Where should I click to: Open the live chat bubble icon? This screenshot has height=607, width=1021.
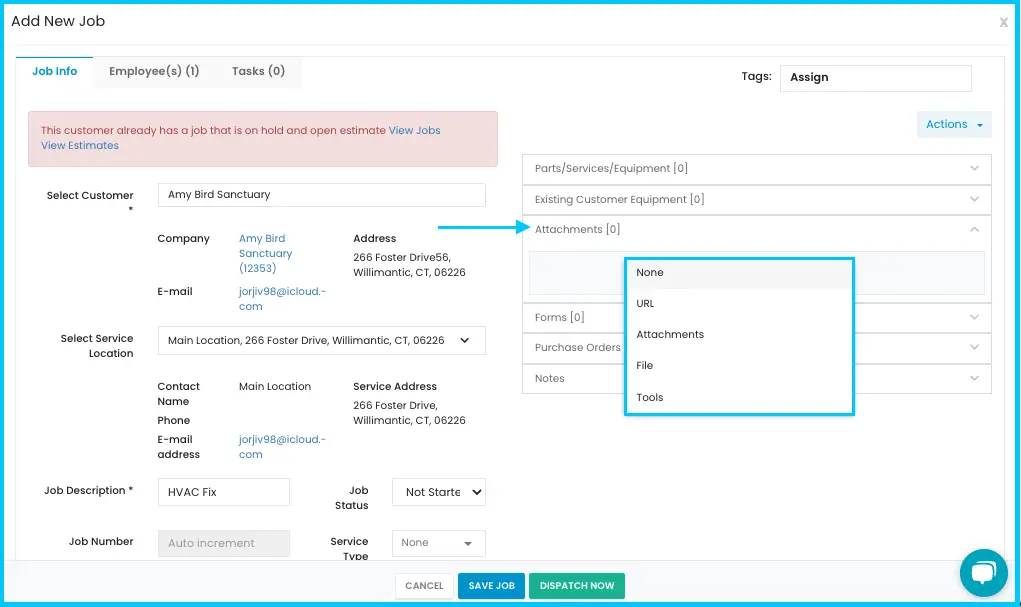(983, 573)
